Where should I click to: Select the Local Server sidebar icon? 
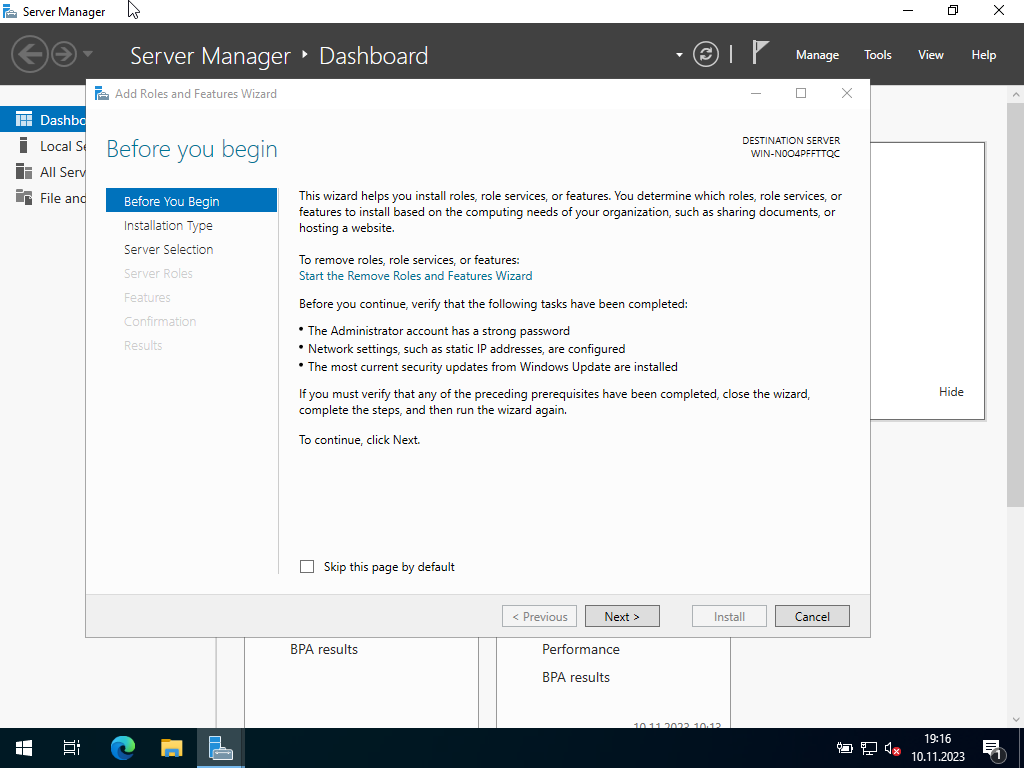click(24, 146)
